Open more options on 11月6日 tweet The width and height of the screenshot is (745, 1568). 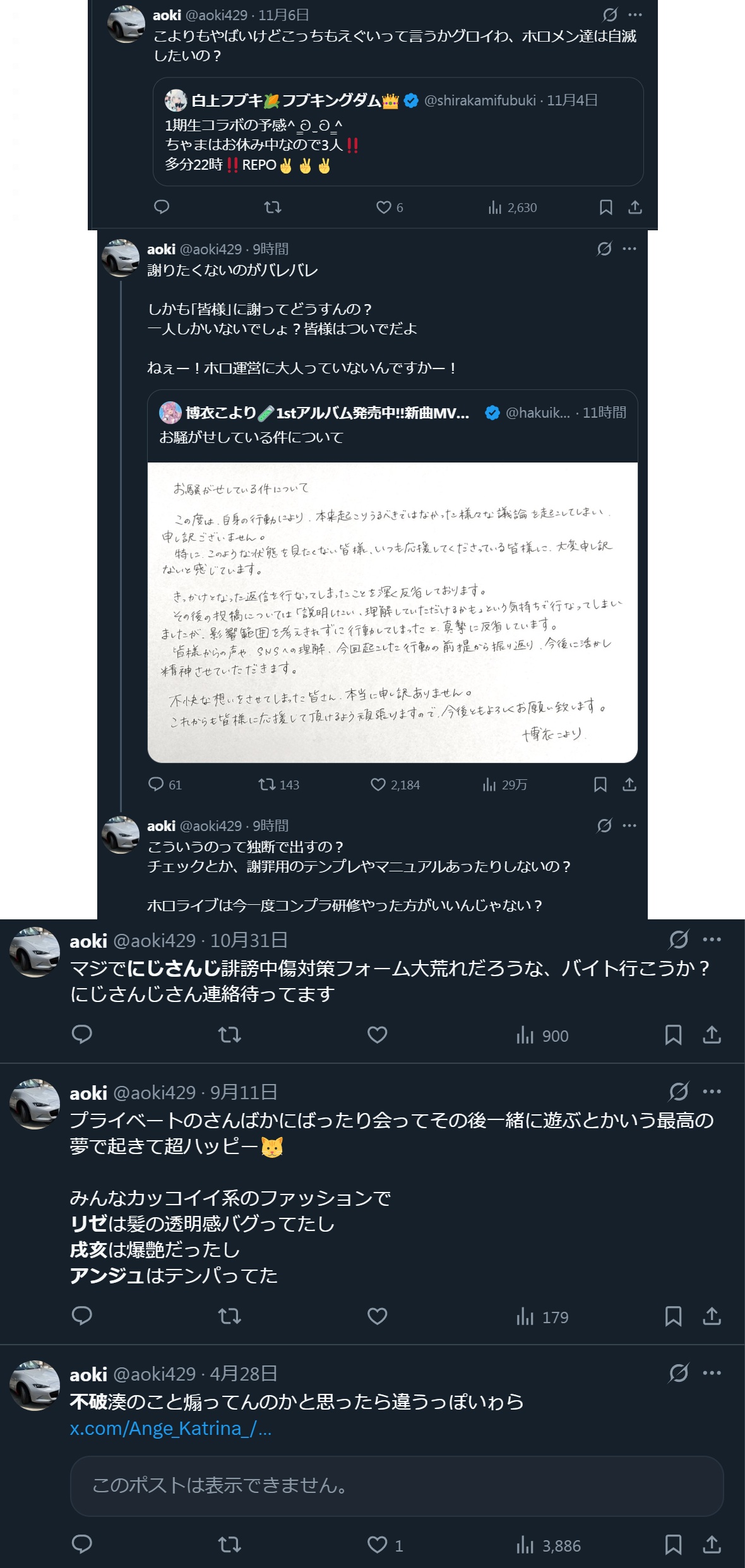(635, 15)
